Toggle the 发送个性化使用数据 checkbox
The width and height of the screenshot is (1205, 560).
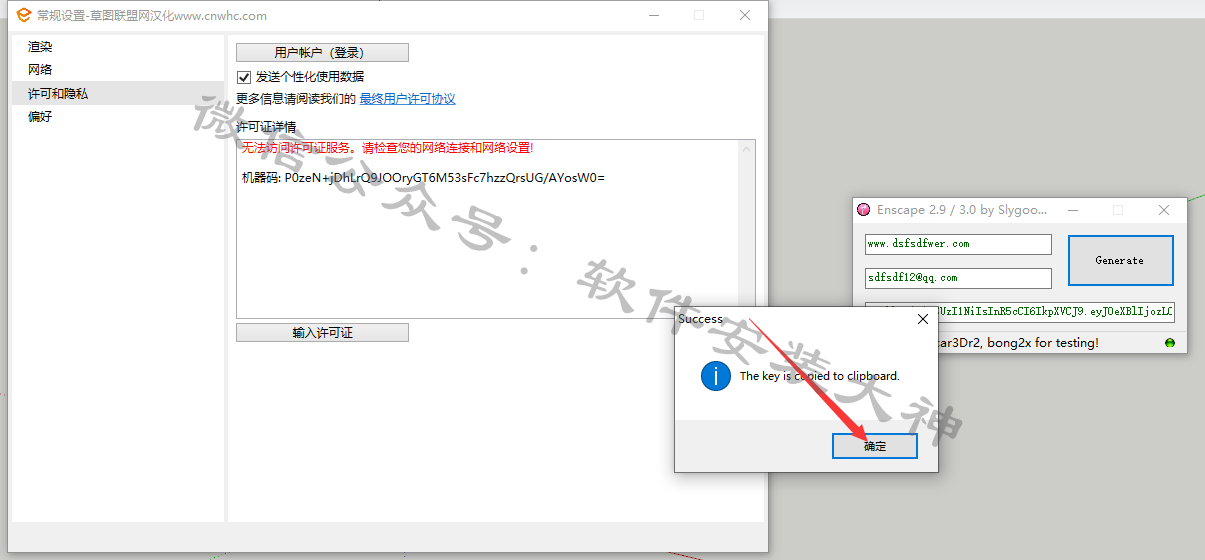(244, 77)
